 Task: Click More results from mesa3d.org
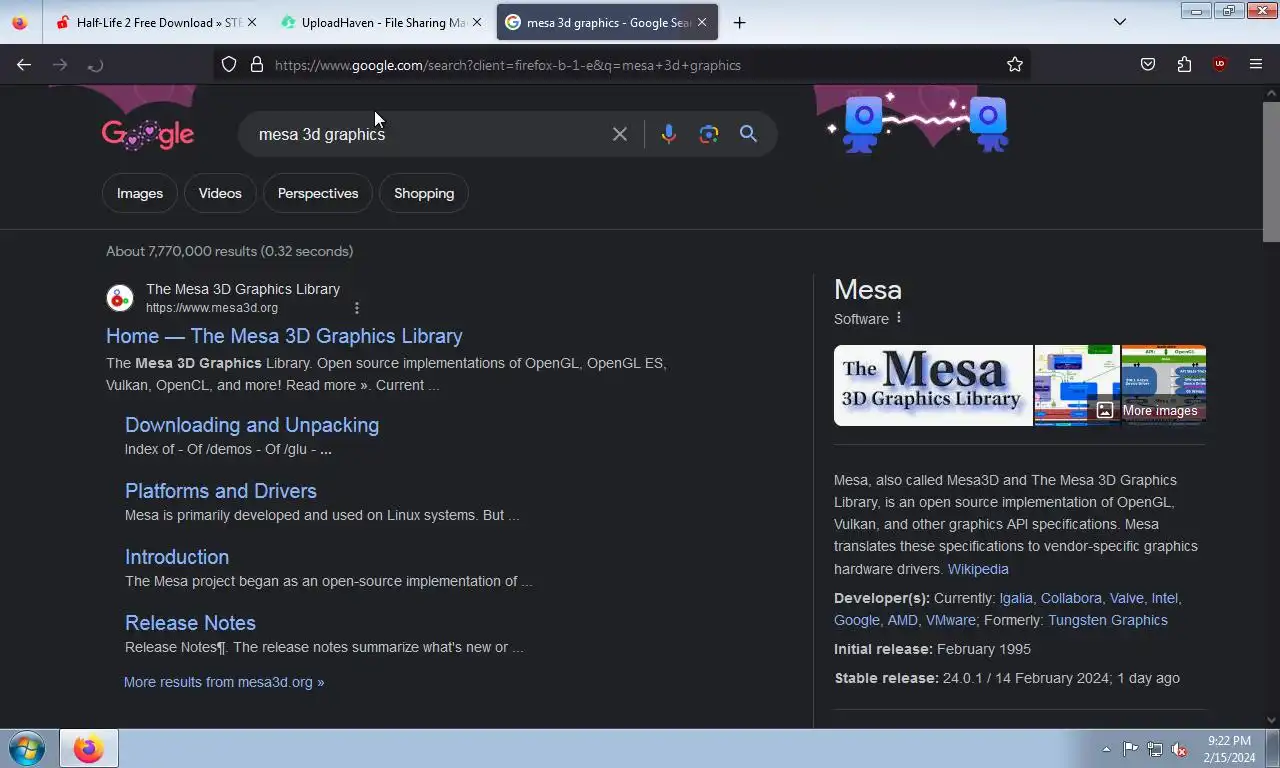tap(224, 682)
